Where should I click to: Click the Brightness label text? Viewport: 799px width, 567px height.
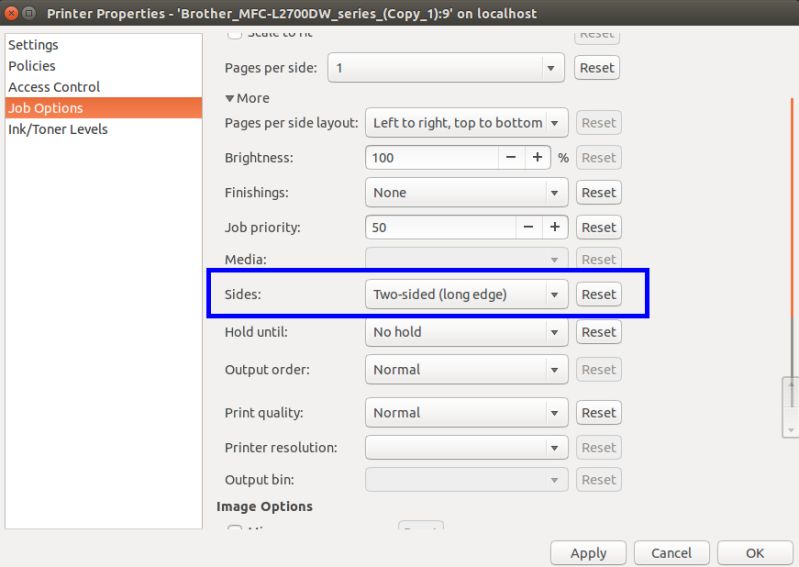(x=259, y=158)
